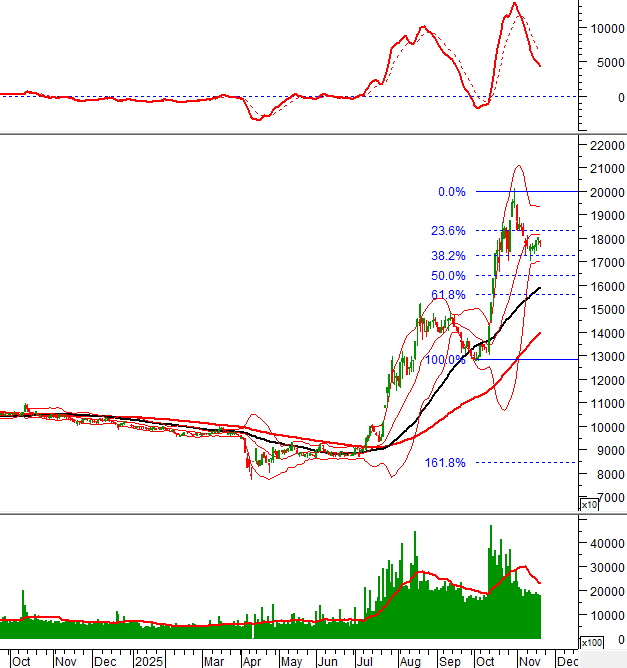Click the 38.2% Fibonacci retracement label

click(448, 256)
